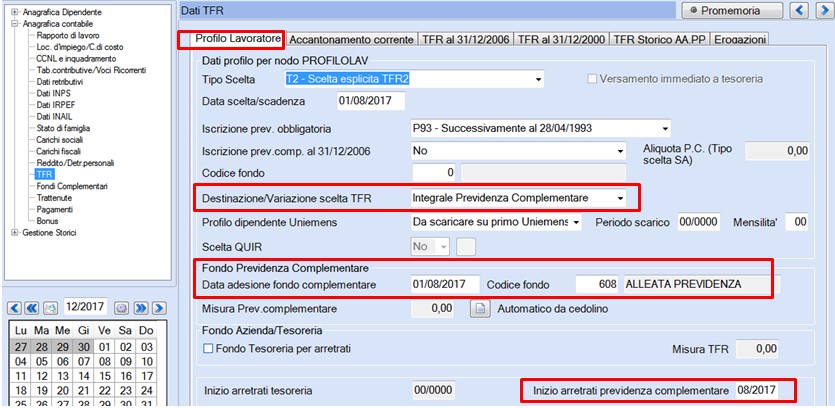Switch to Profilo Lavoratore tab
Image resolution: width=835 pixels, height=408 pixels.
coord(238,39)
